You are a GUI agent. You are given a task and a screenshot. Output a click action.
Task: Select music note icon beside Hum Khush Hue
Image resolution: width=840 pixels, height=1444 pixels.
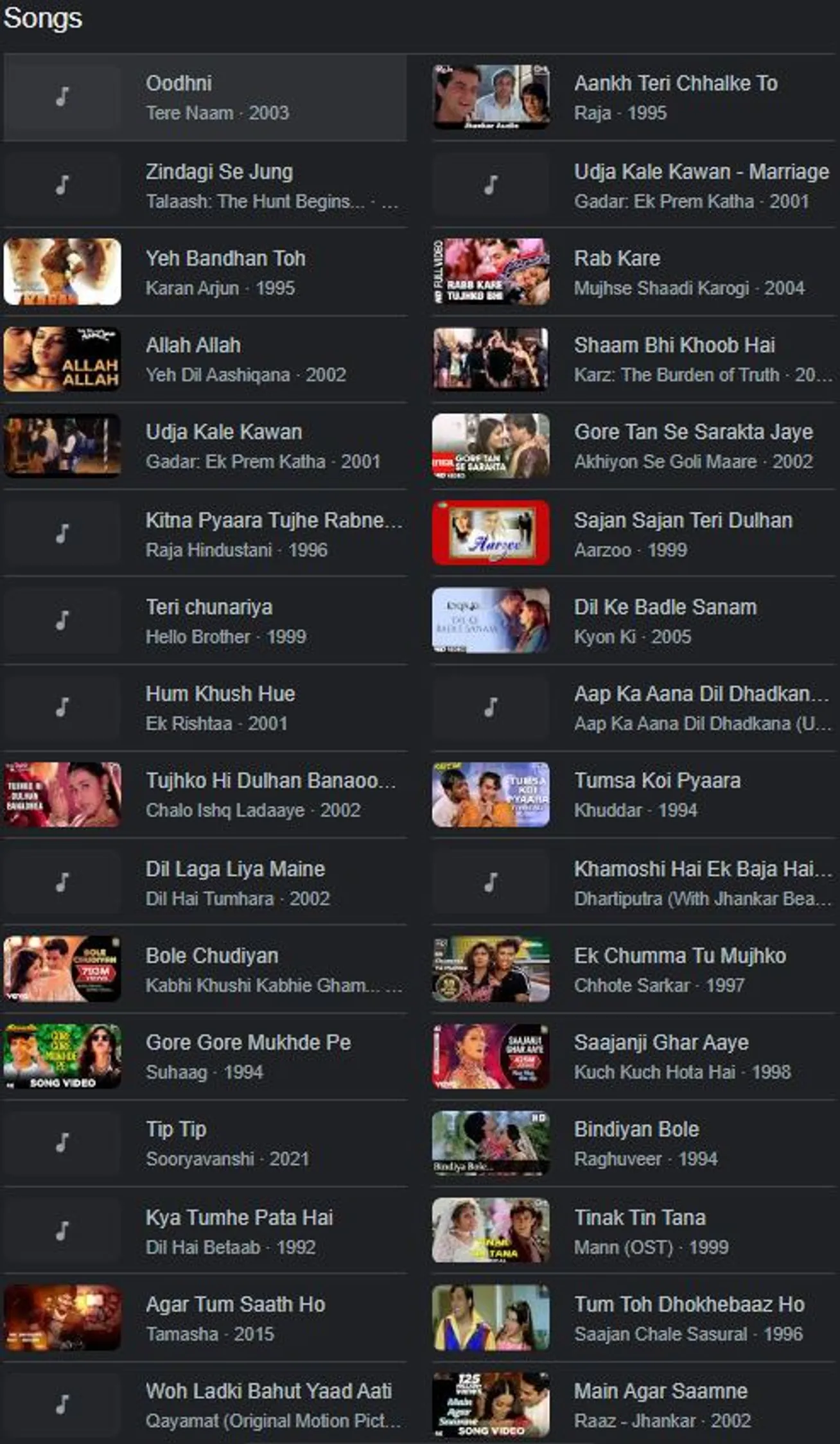pos(62,707)
